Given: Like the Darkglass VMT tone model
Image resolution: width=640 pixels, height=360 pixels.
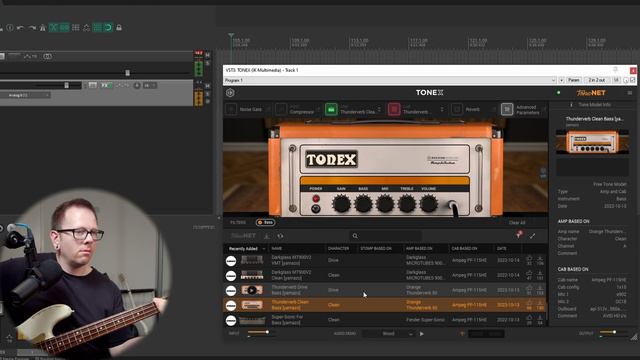Looking at the screenshot, I should [x=529, y=258].
